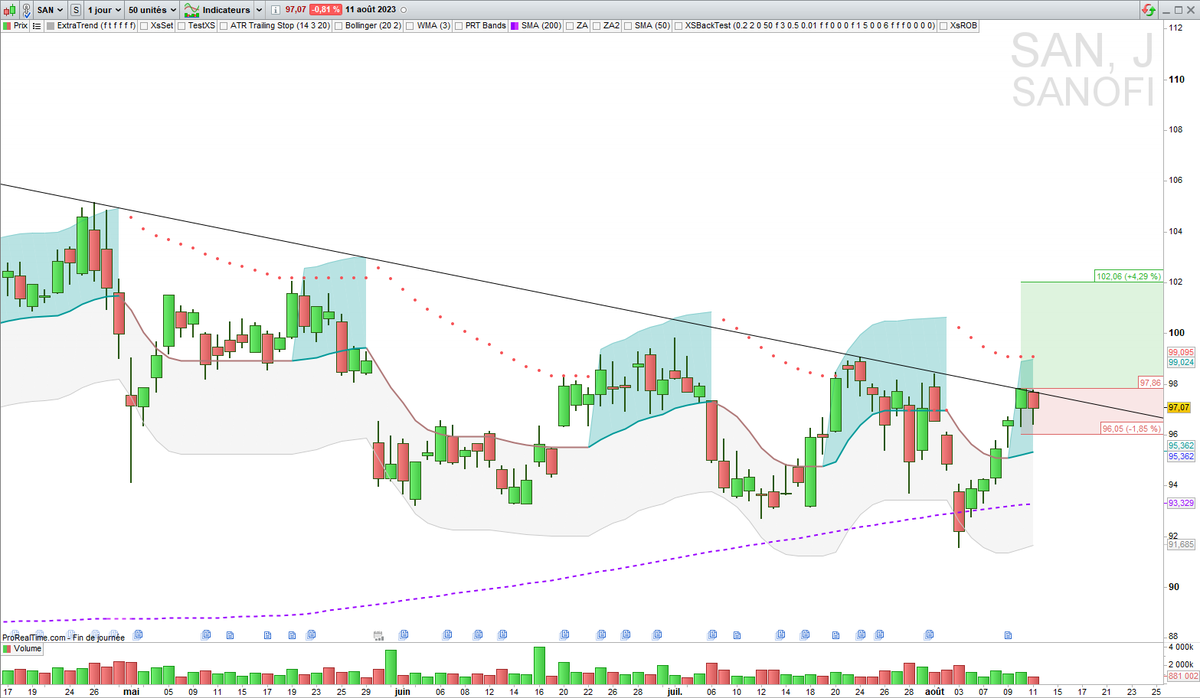Open the SAN ticker dropdown
Screen dimensions: 1200x698
pyautogui.click(x=50, y=10)
